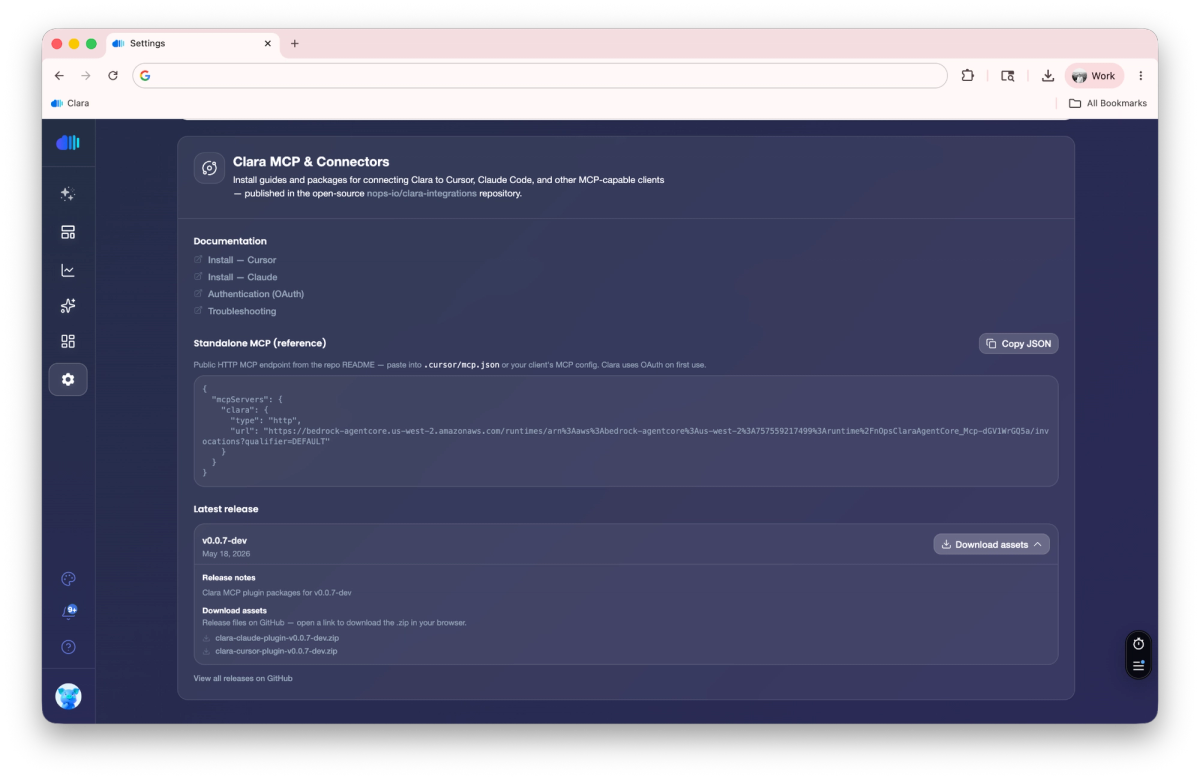Click the Standalone MCP (reference) heading

(260, 343)
